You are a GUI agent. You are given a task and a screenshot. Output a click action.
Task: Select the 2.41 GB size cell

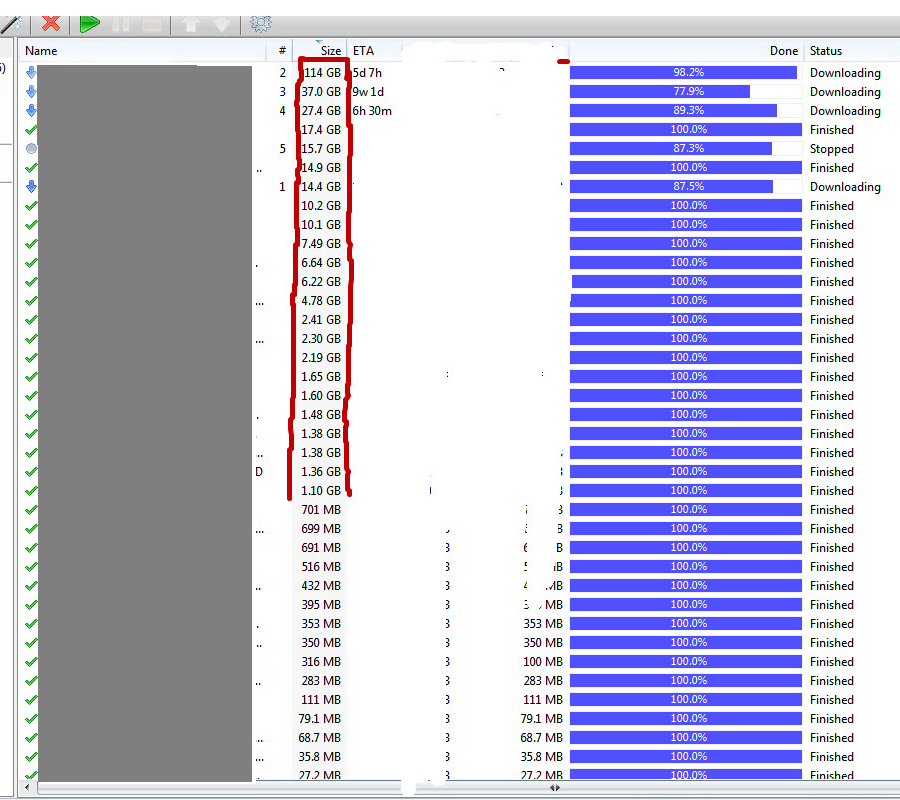point(321,320)
